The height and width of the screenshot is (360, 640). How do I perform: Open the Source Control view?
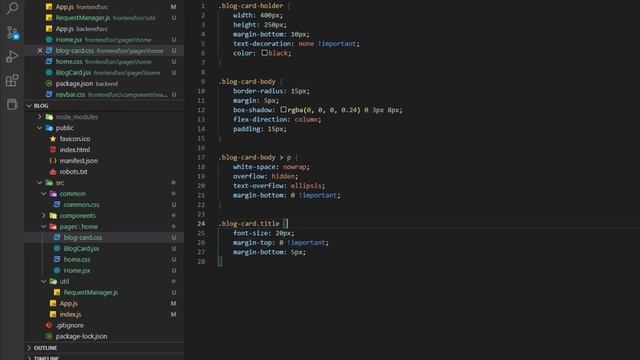click(x=12, y=32)
